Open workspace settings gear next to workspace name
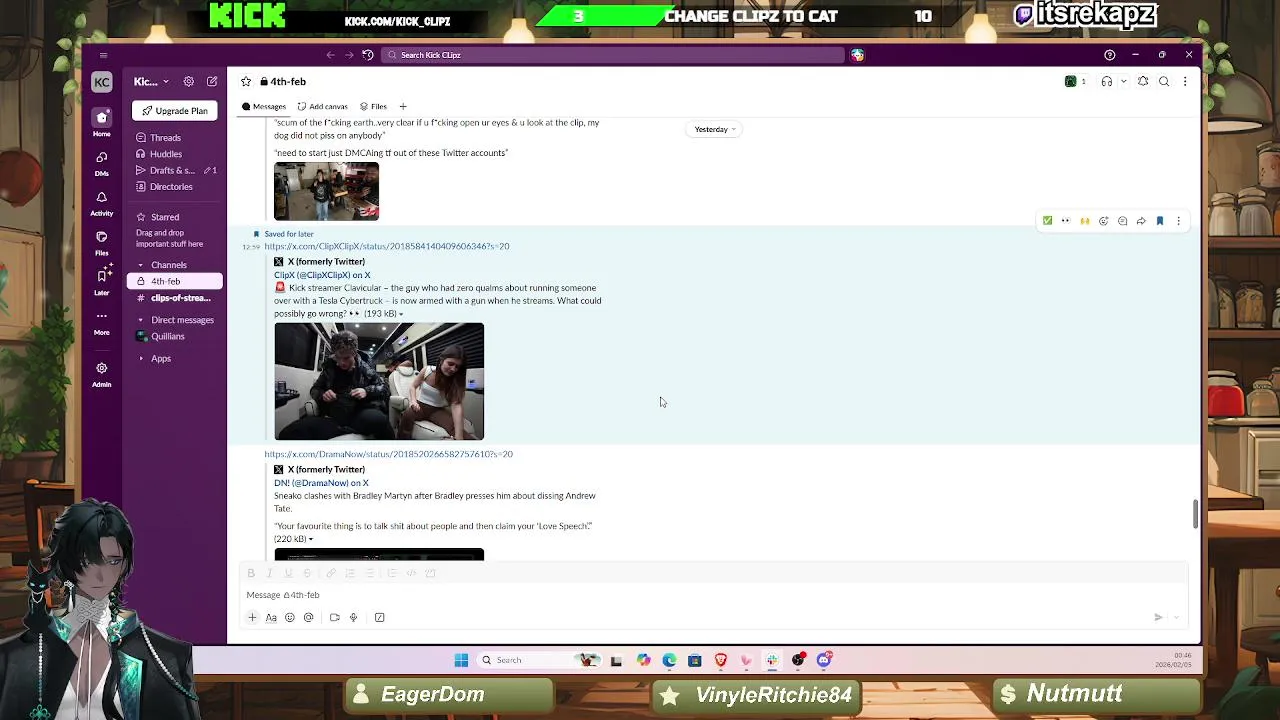 (188, 82)
